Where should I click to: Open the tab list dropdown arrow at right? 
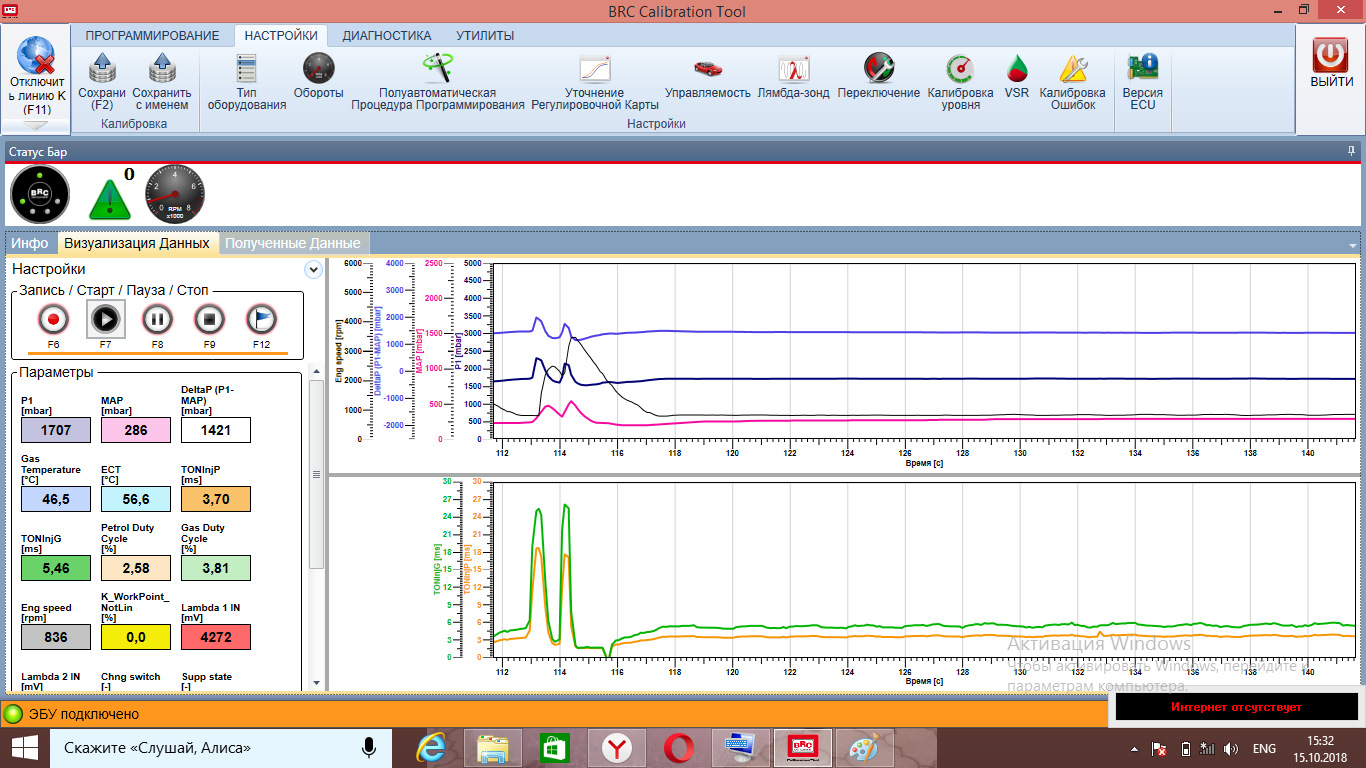[1353, 245]
